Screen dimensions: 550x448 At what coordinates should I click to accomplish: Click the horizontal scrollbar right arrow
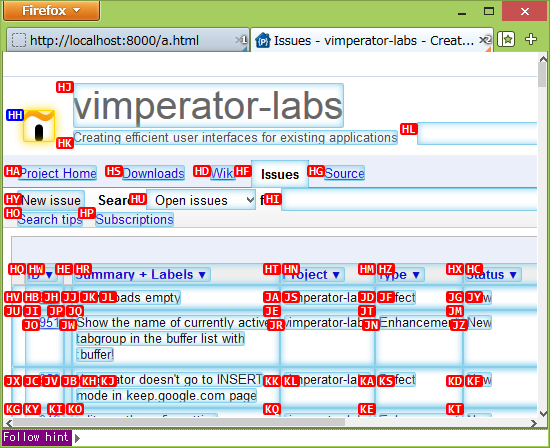534,423
